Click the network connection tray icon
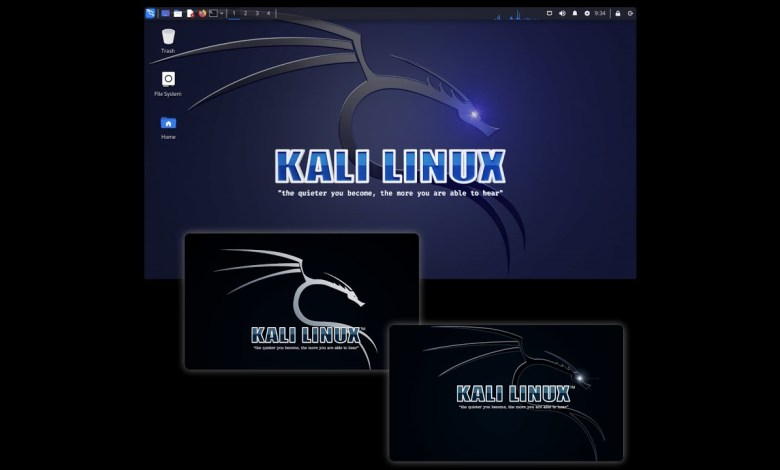This screenshot has width=780, height=470. click(550, 13)
